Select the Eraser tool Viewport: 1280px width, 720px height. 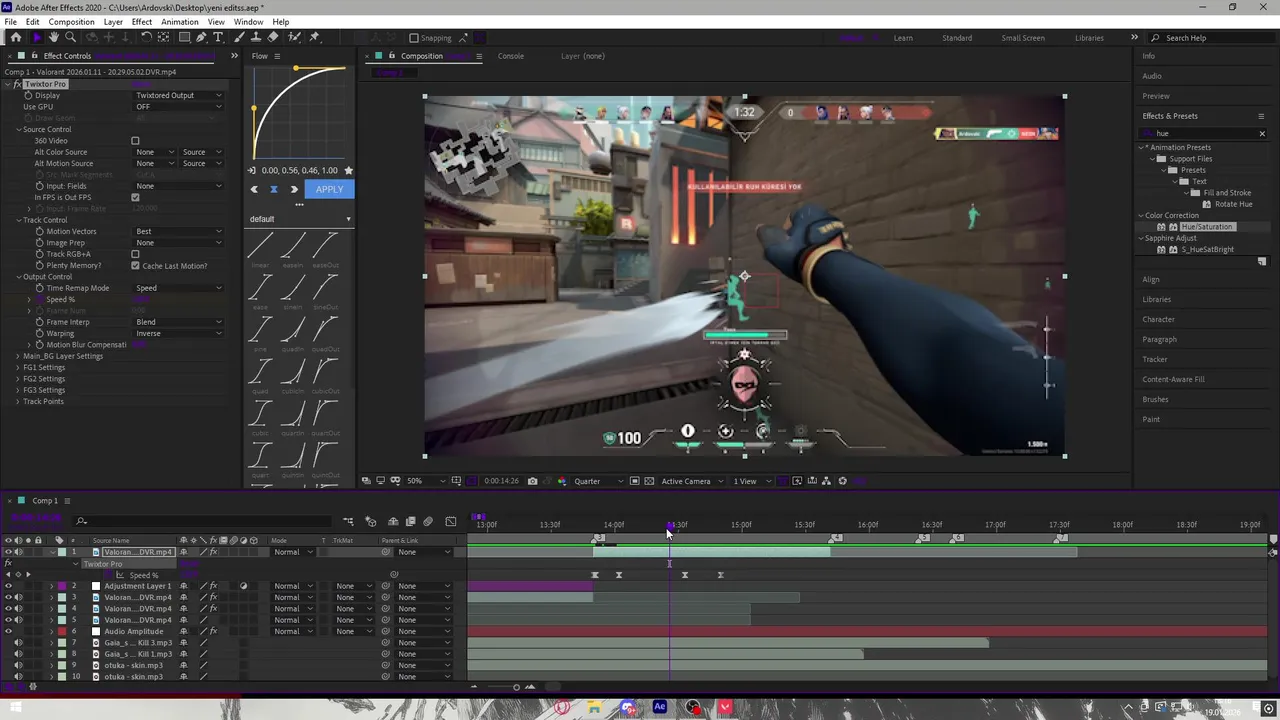pyautogui.click(x=273, y=38)
